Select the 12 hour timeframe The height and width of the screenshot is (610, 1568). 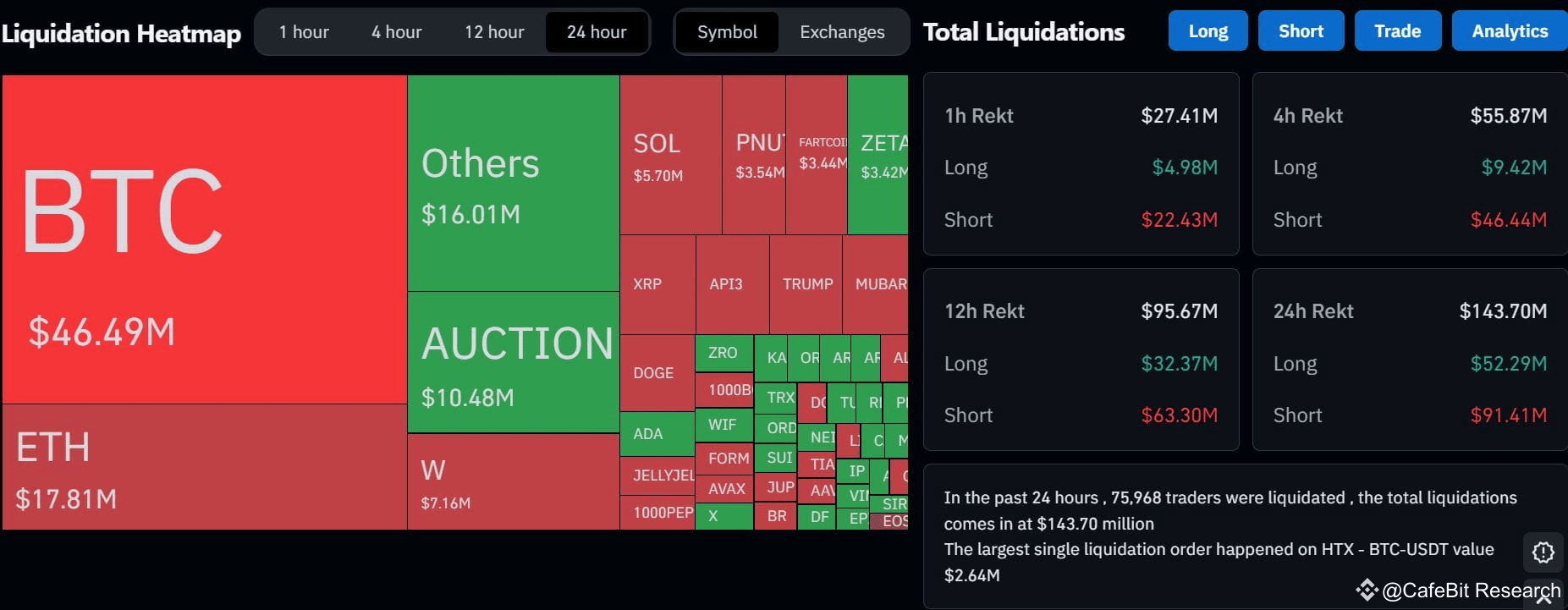pos(493,31)
